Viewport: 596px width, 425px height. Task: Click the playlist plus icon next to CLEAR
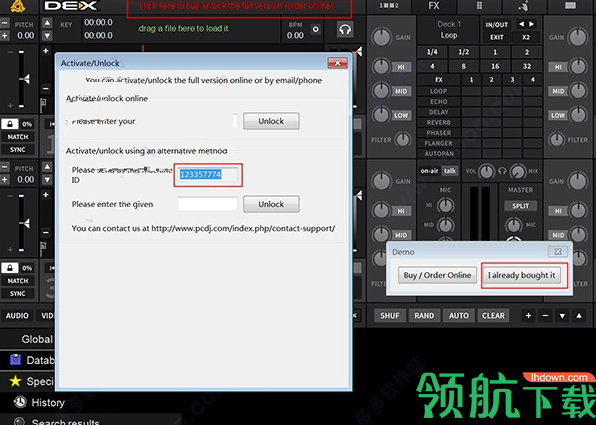click(x=528, y=316)
